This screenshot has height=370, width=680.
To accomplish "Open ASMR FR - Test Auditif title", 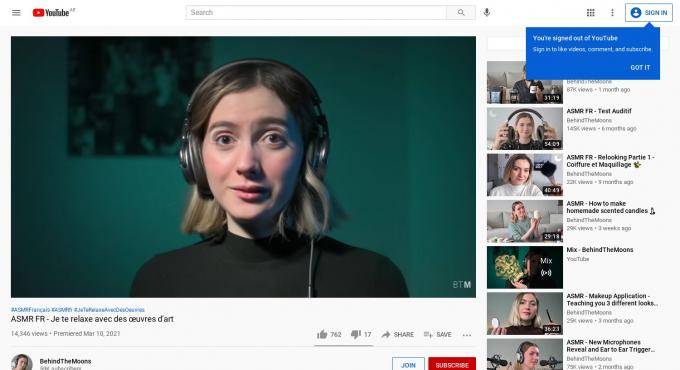I will point(599,111).
